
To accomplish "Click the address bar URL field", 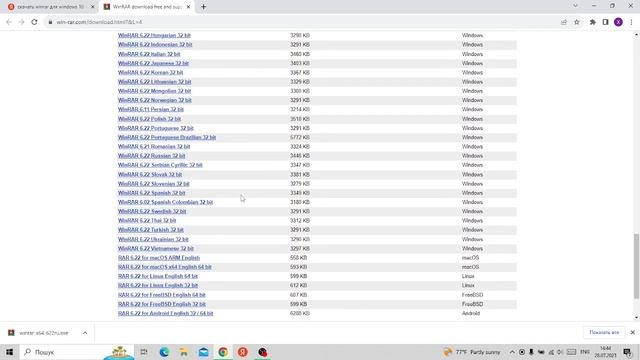I will 302,22.
